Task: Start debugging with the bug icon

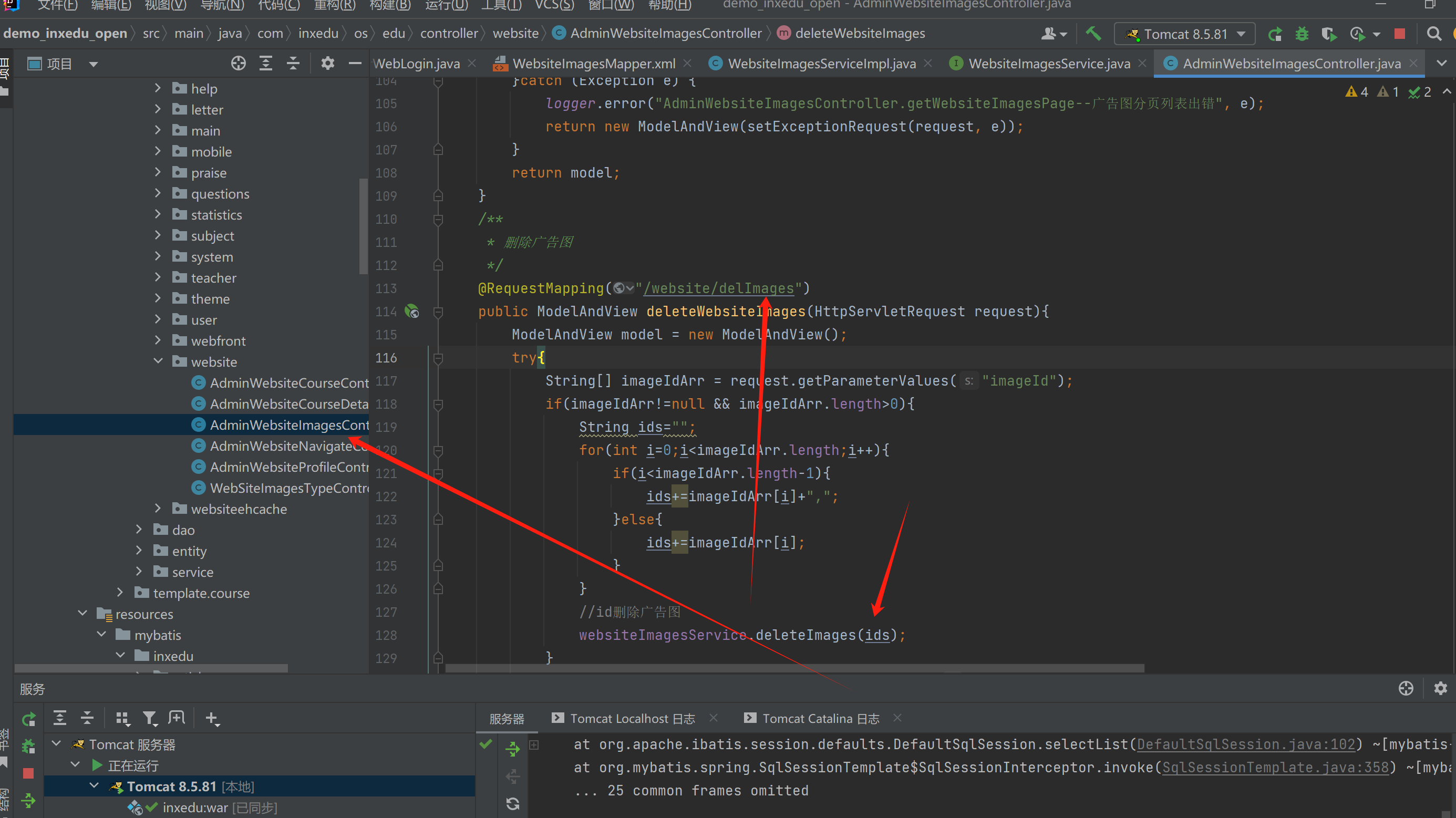Action: 1302,35
